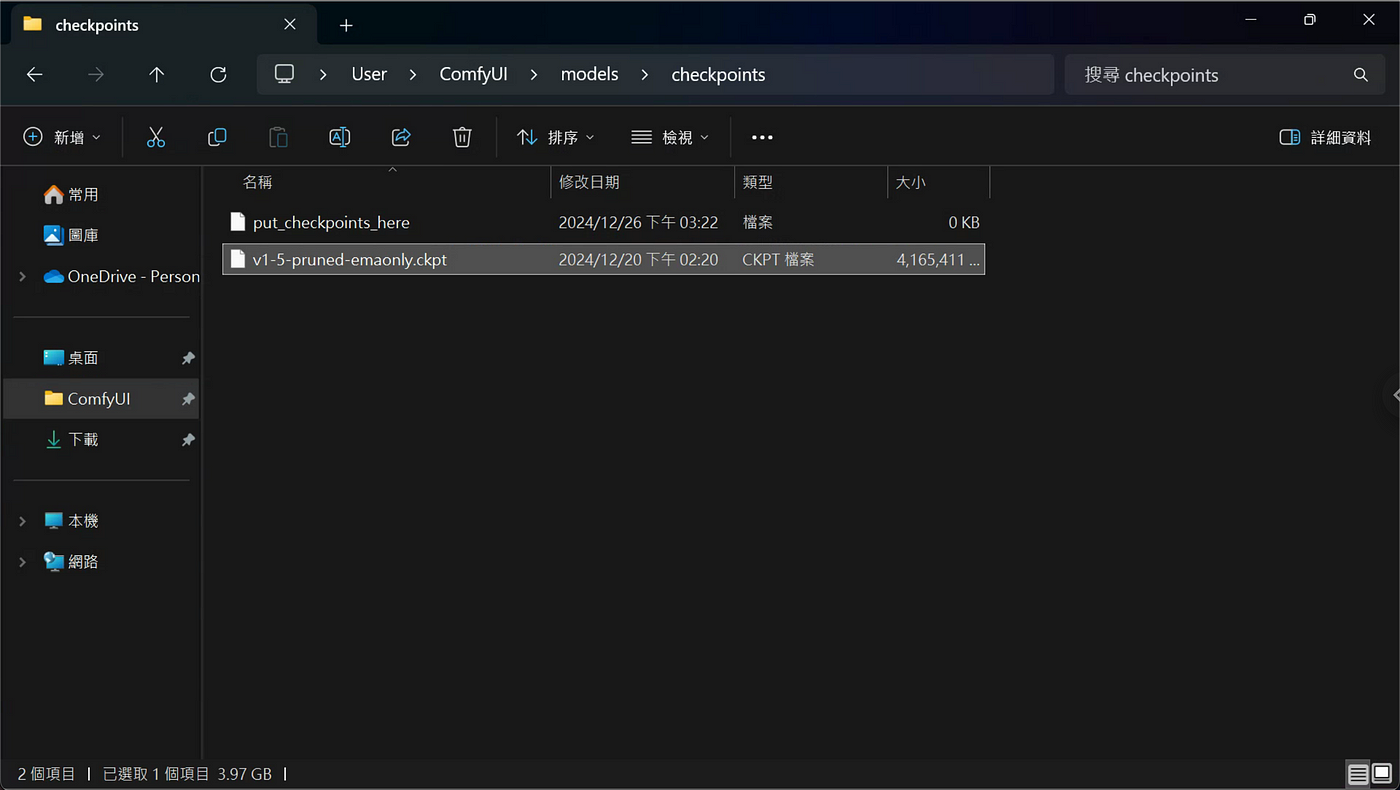Go forward with the right arrow
Screen dimensions: 1400x790
[x=96, y=75]
